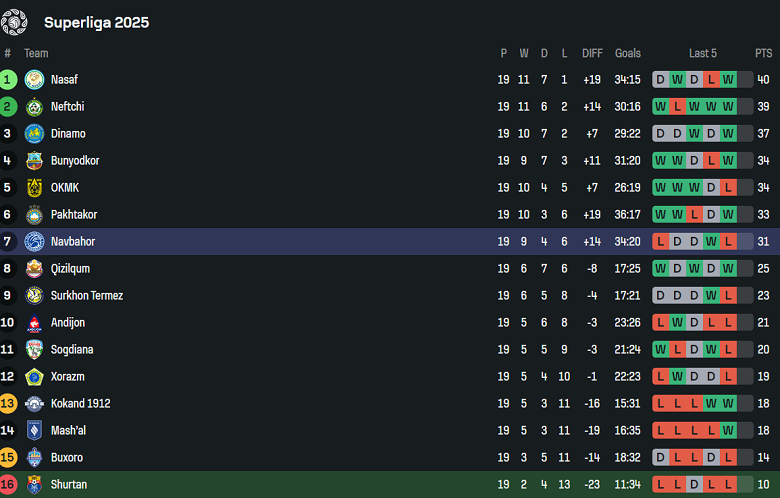Sort standings by DIFF column

point(592,53)
